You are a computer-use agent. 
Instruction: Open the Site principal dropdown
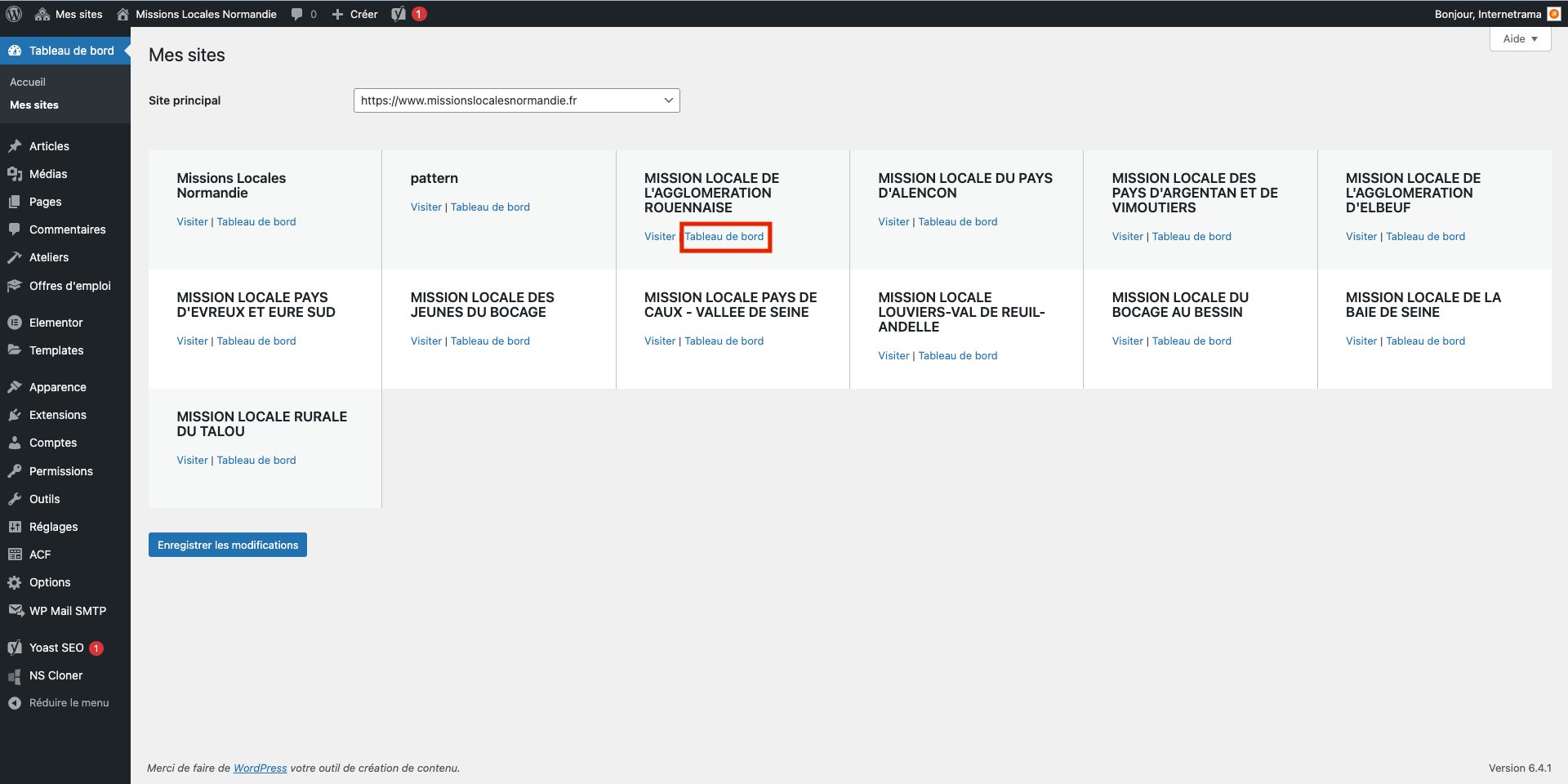[x=516, y=100]
